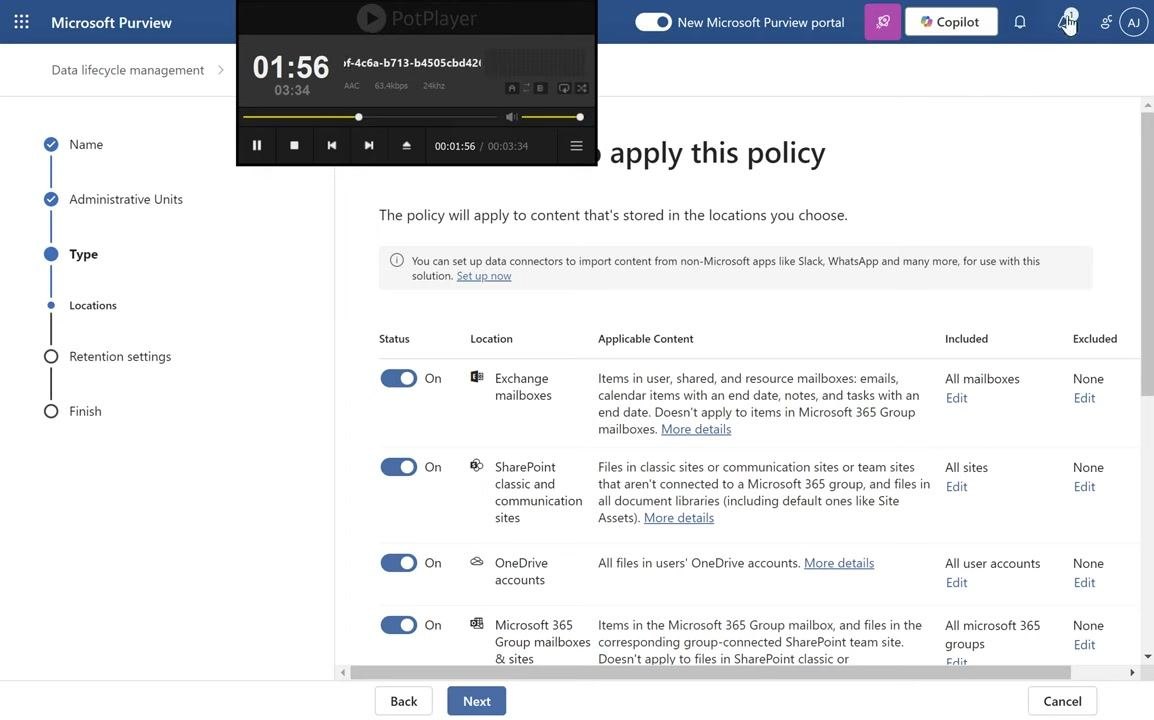The height and width of the screenshot is (720, 1154).
Task: Edit included mailboxes for Exchange
Action: pos(956,398)
